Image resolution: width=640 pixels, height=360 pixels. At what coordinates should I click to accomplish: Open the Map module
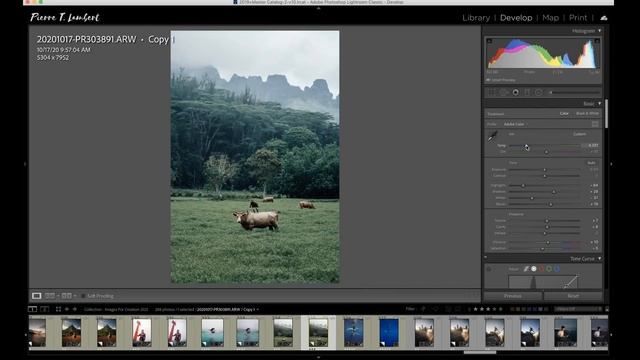click(550, 18)
